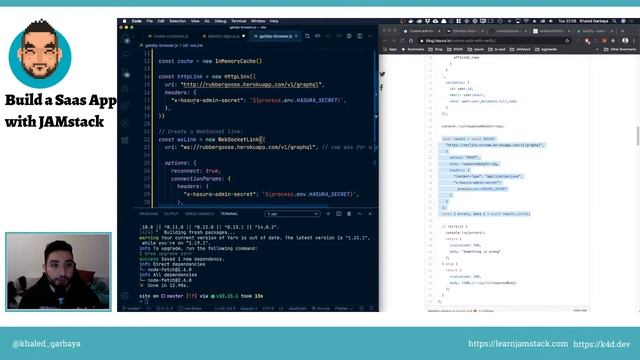Click the JavaScript language mode in status bar
Image resolution: width=640 pixels, height=360 pixels.
pyautogui.click(x=297, y=308)
